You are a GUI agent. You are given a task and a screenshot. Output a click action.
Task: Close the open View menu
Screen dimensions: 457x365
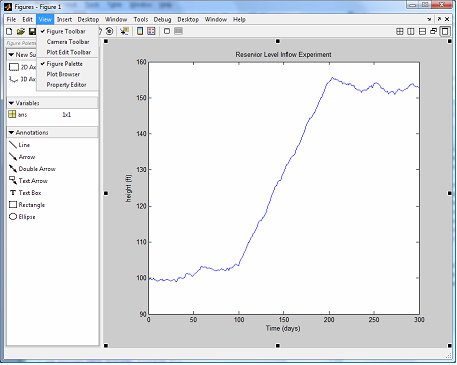point(45,19)
